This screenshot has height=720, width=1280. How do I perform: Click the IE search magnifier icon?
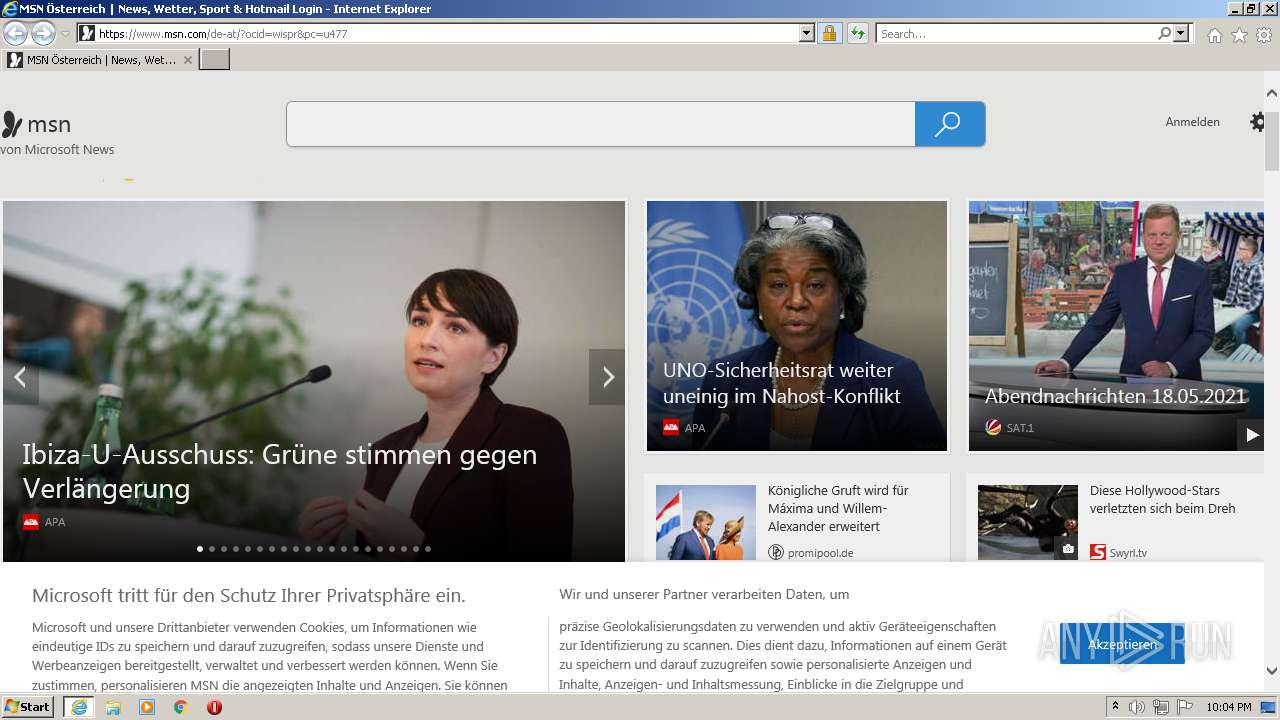tap(1165, 34)
